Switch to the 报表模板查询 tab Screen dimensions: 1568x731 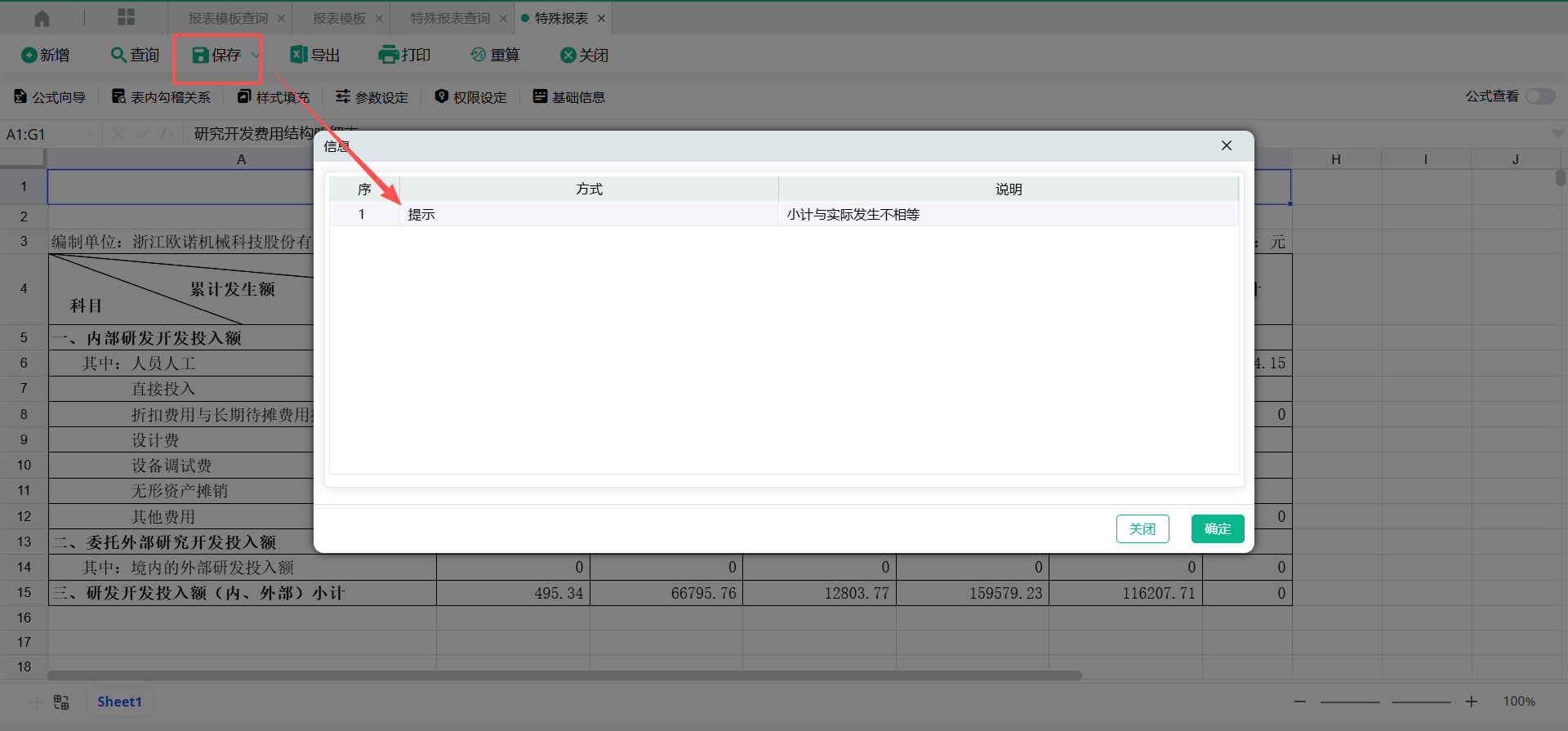click(228, 18)
